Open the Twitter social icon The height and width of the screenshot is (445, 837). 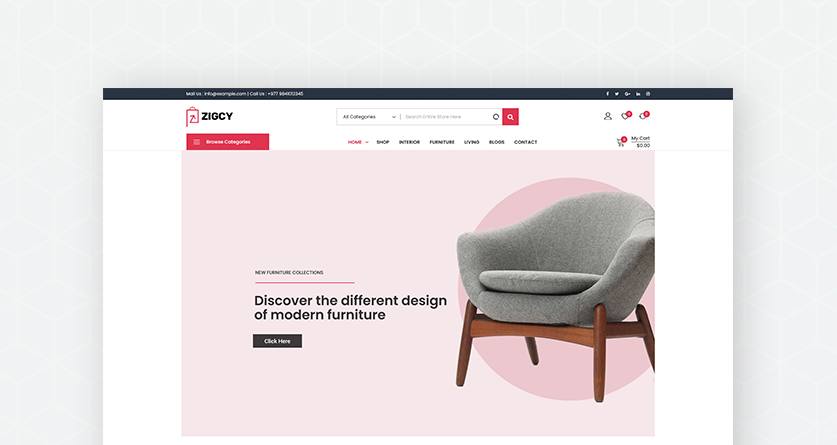(x=617, y=94)
